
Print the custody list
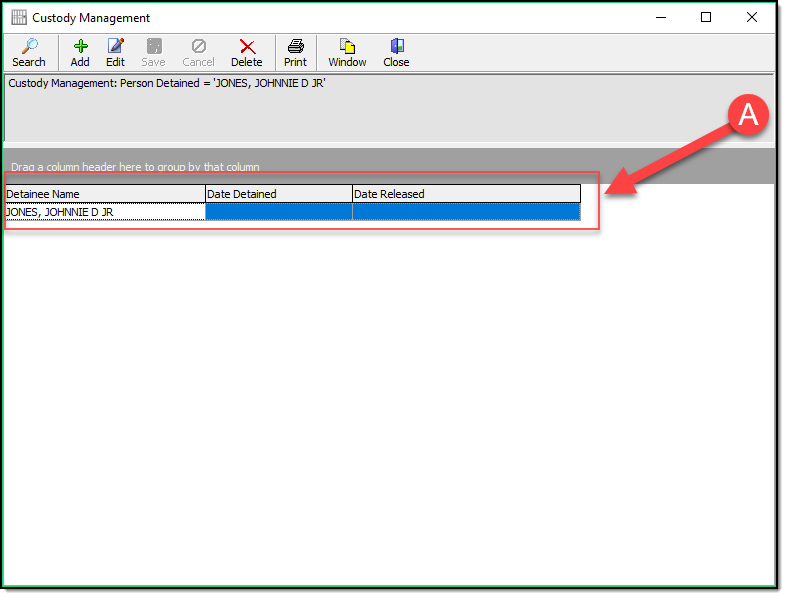(295, 47)
